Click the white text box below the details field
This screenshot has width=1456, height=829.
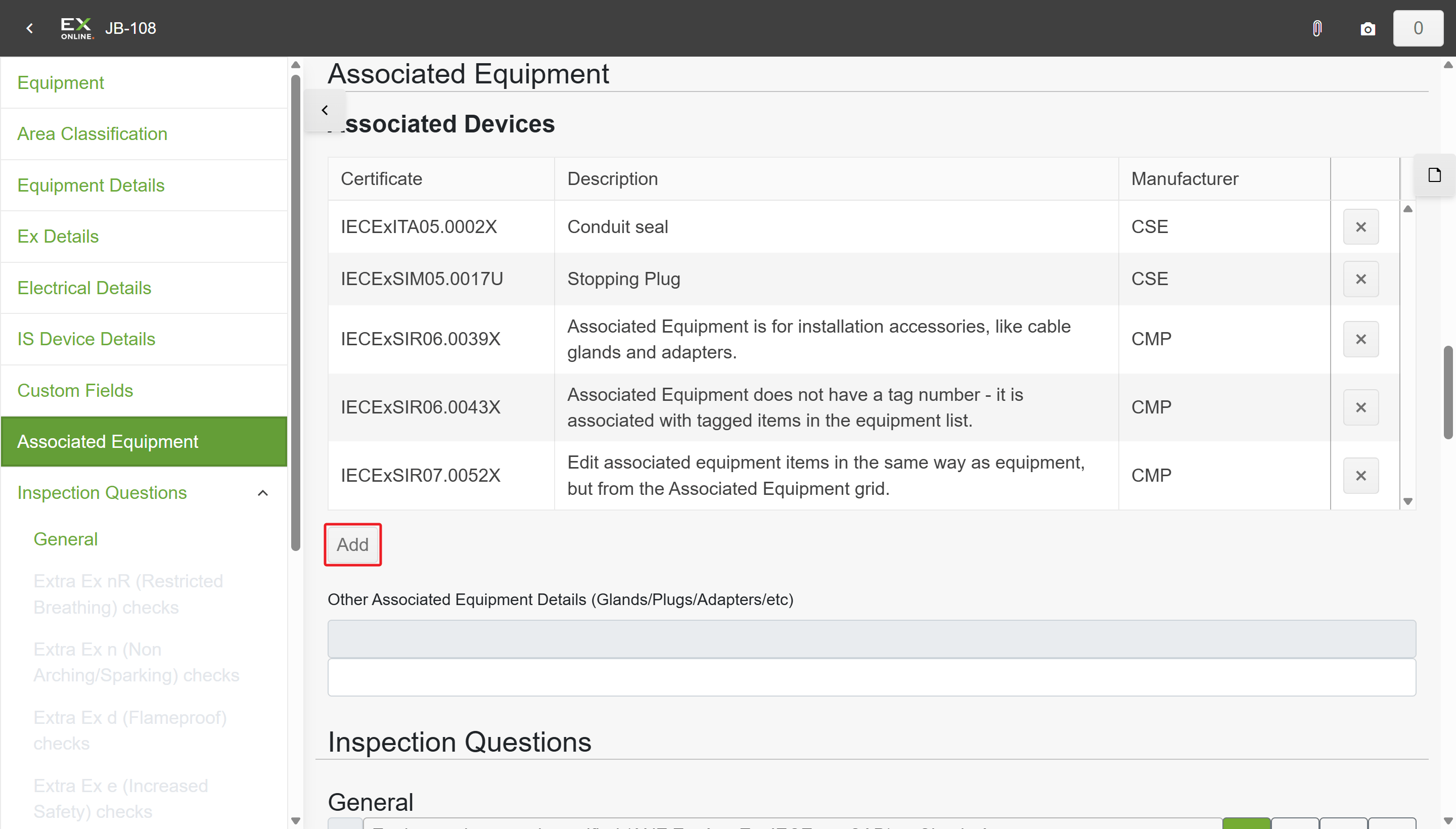click(871, 677)
